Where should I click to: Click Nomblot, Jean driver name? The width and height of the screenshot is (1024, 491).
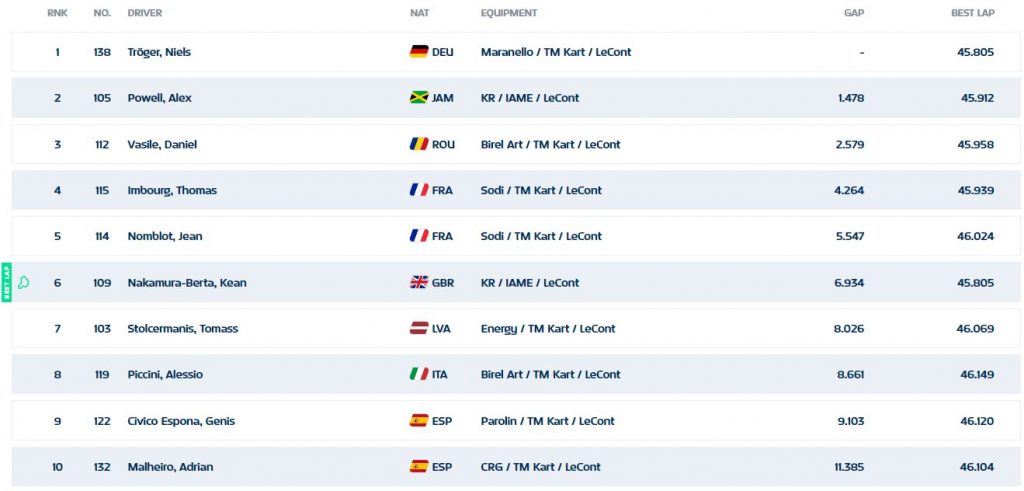[x=165, y=236]
